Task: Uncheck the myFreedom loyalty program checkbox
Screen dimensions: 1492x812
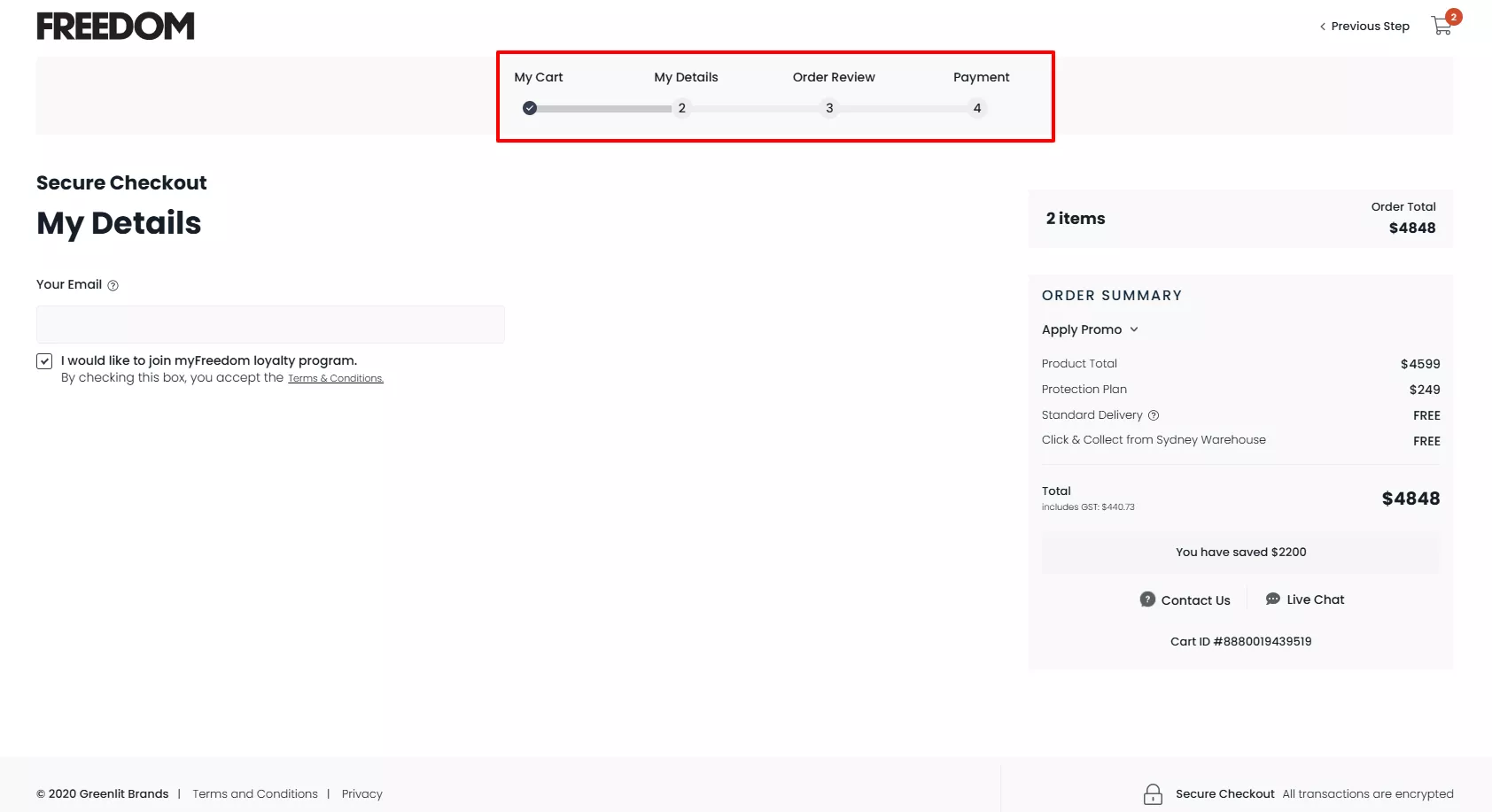Action: point(44,361)
